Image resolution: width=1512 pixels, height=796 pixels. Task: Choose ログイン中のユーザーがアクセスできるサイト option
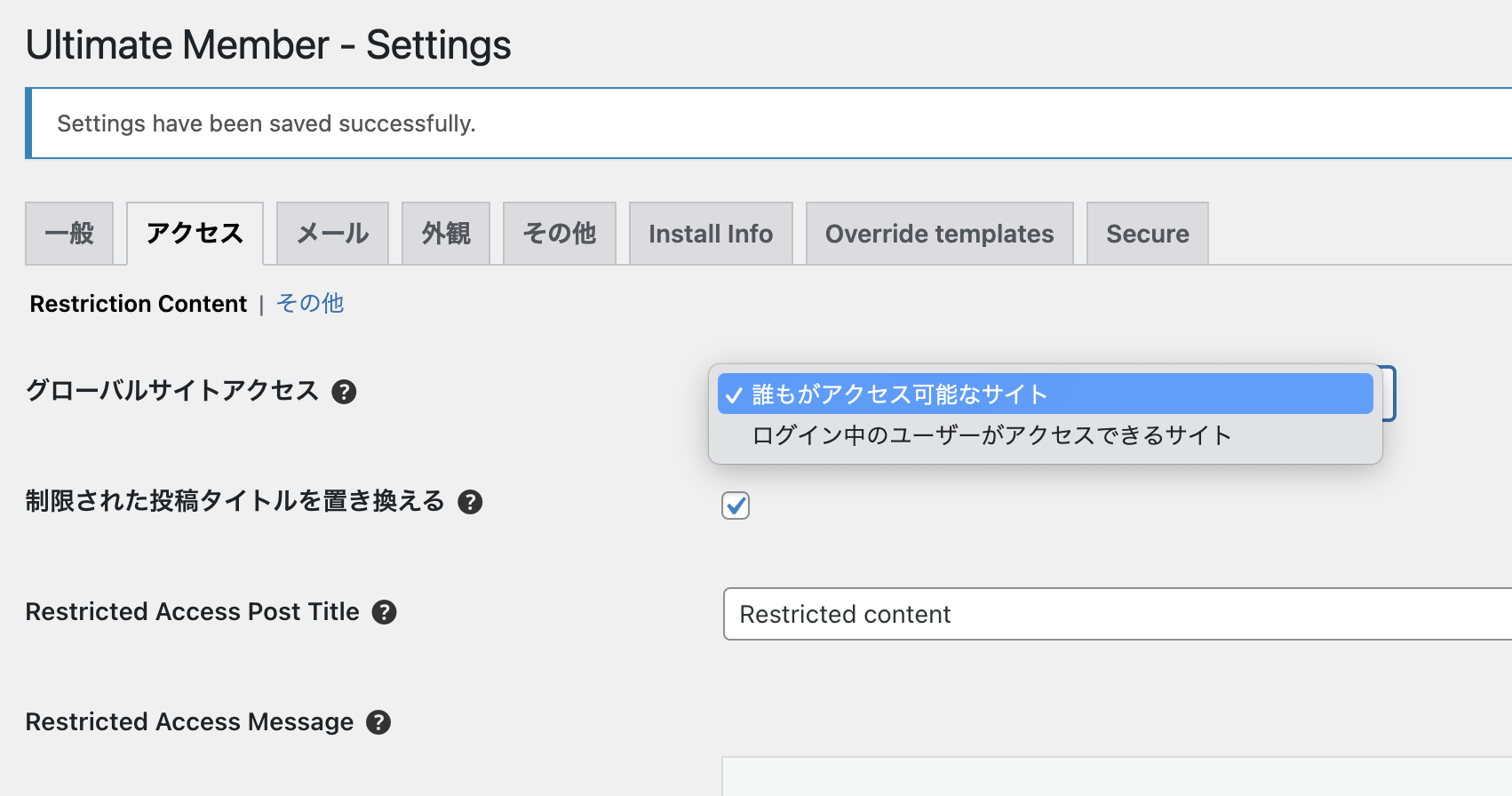pos(1045,435)
